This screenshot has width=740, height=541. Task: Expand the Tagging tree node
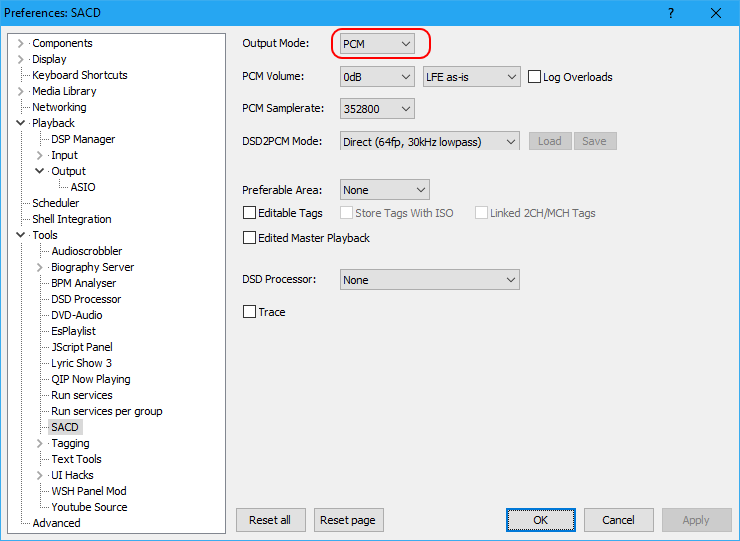[40, 443]
